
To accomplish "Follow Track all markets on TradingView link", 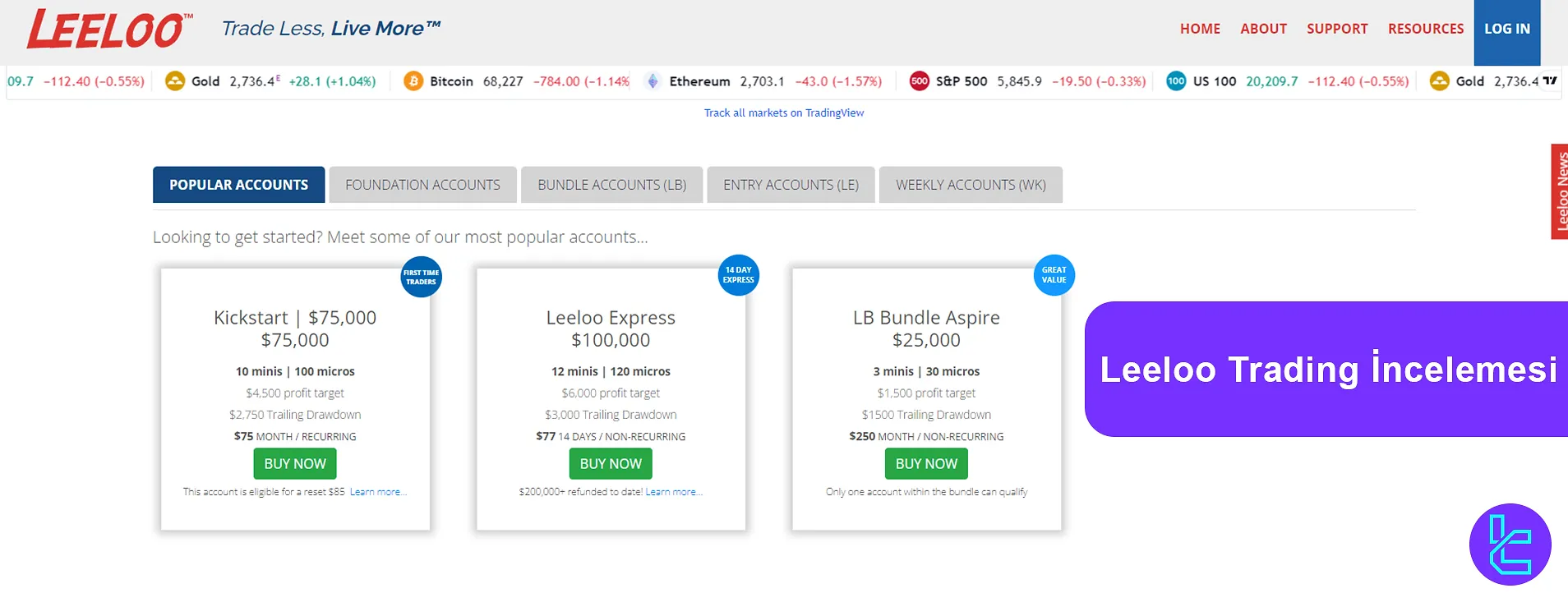I will (x=783, y=113).
